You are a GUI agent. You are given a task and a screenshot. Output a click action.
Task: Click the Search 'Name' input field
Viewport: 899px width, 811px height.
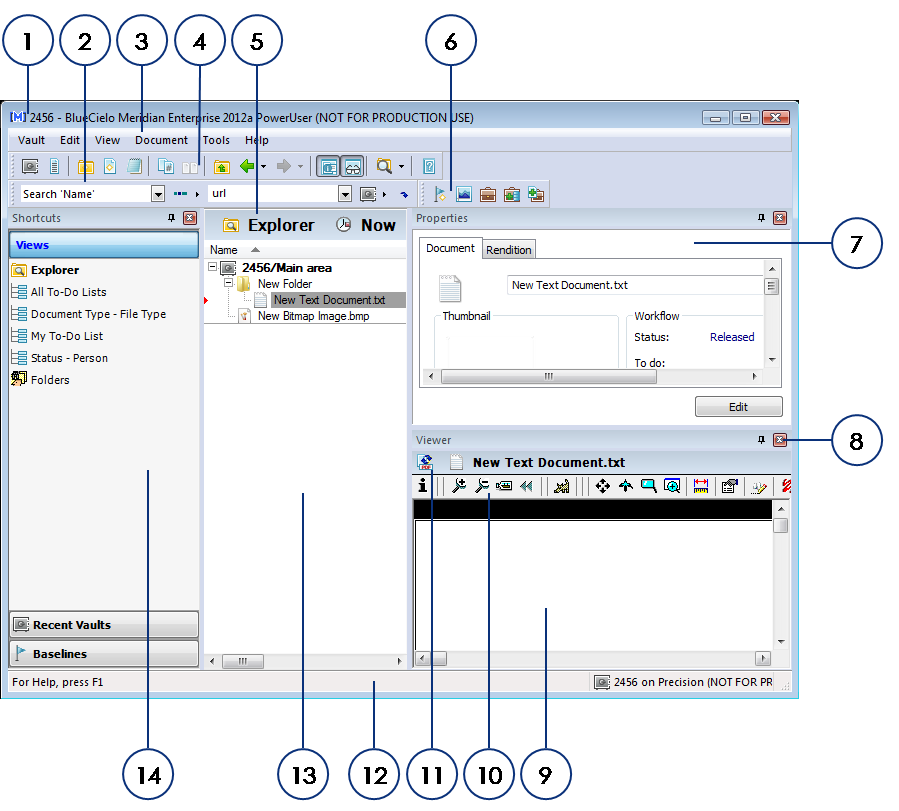tap(85, 194)
